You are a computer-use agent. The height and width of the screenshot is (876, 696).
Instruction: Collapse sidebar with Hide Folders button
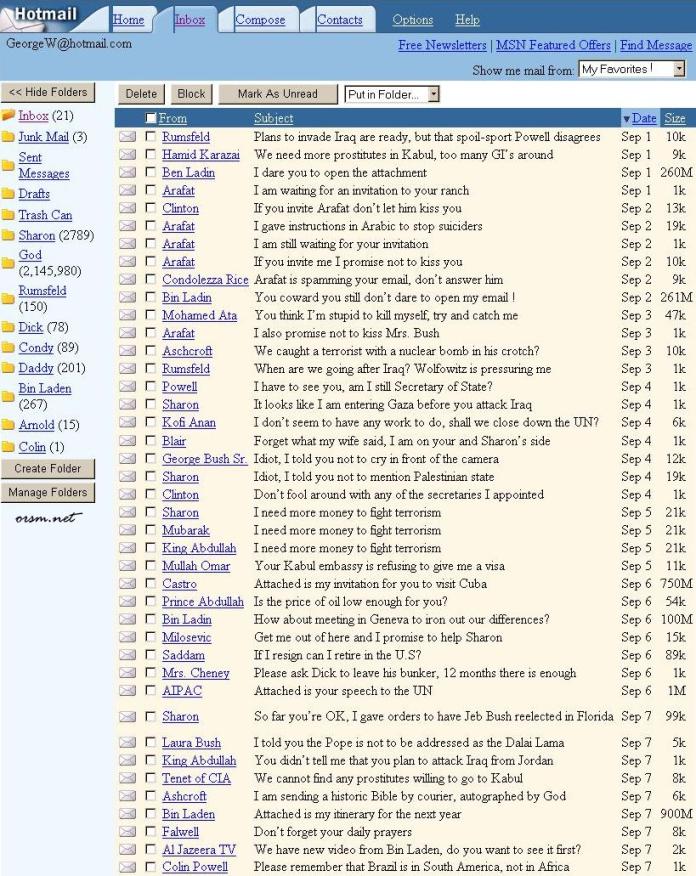coord(48,92)
